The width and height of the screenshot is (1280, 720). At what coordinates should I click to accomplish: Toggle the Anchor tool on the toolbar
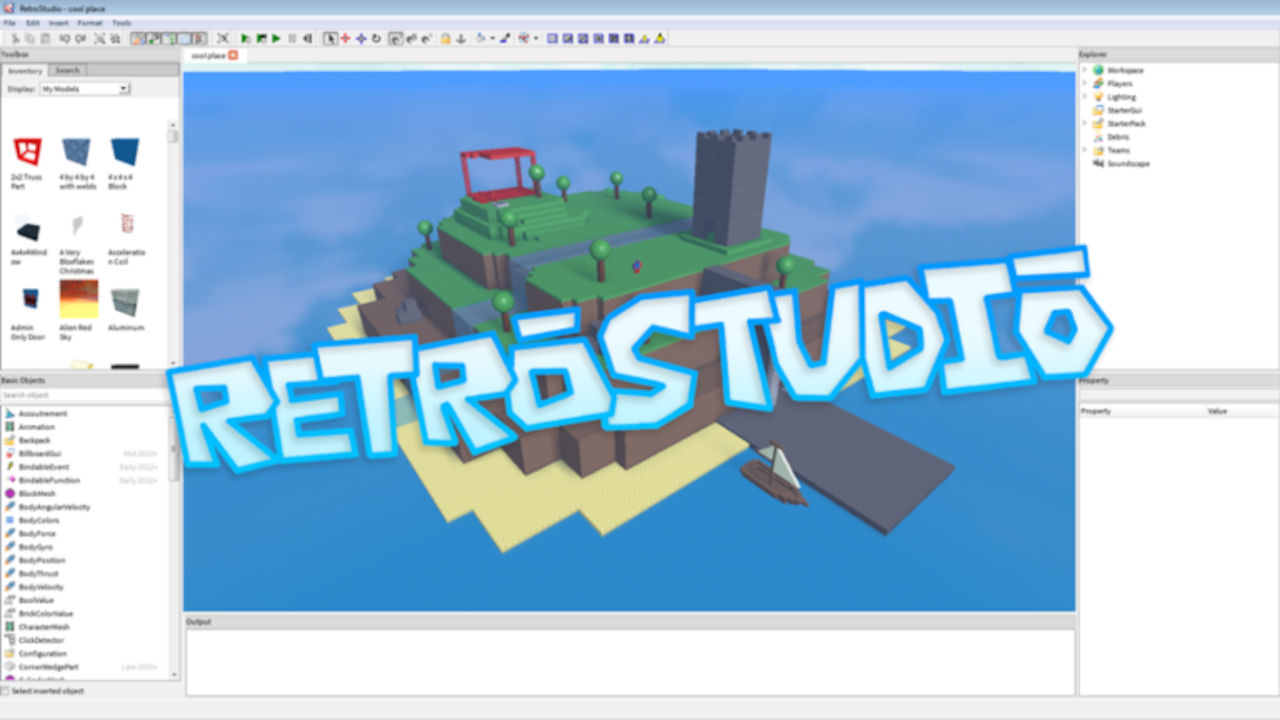coord(460,38)
